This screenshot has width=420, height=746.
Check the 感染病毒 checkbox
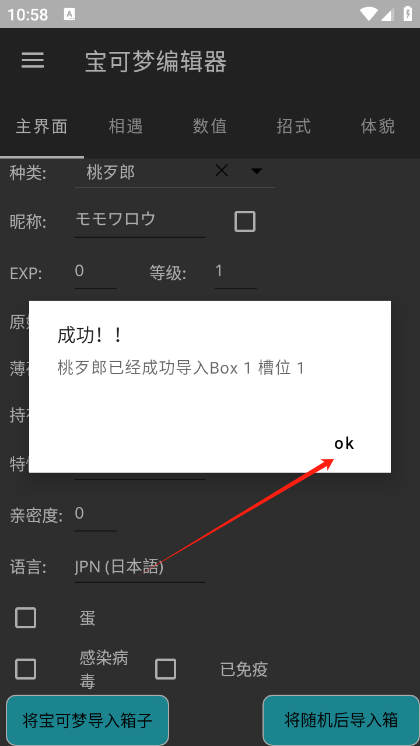point(26,669)
